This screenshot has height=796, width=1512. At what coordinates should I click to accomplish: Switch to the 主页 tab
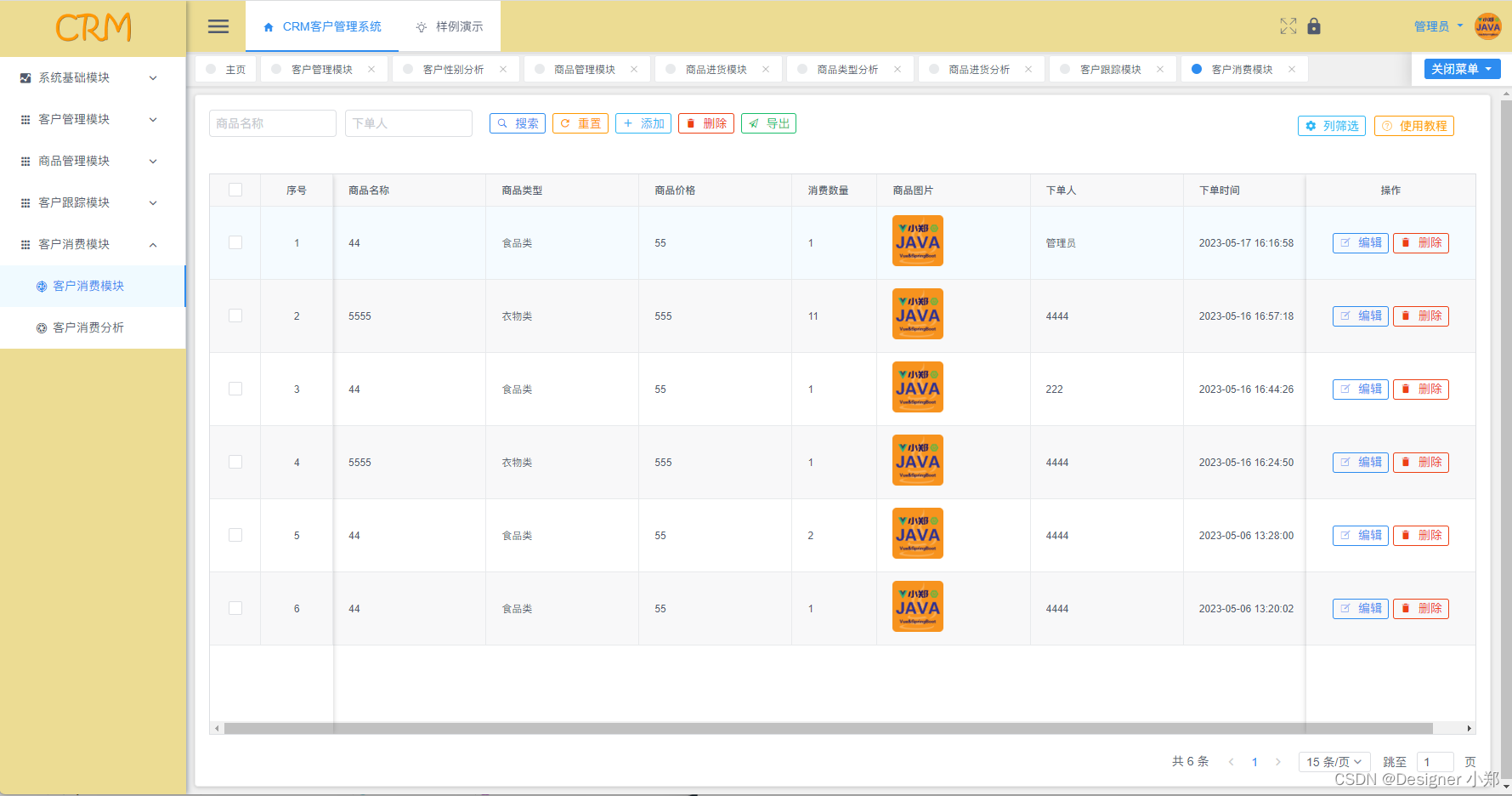pos(226,70)
